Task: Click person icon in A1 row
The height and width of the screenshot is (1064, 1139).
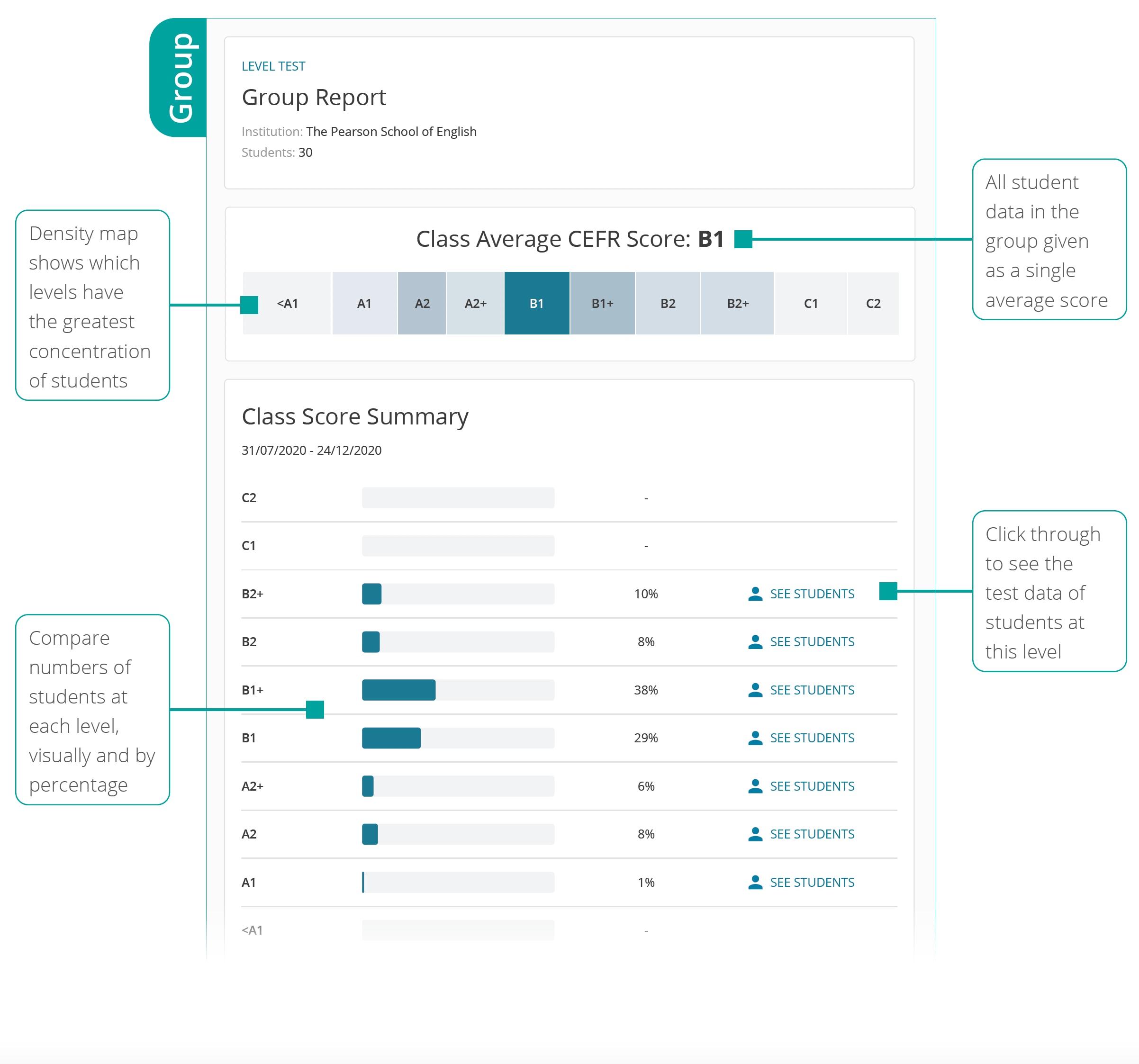Action: (x=755, y=883)
